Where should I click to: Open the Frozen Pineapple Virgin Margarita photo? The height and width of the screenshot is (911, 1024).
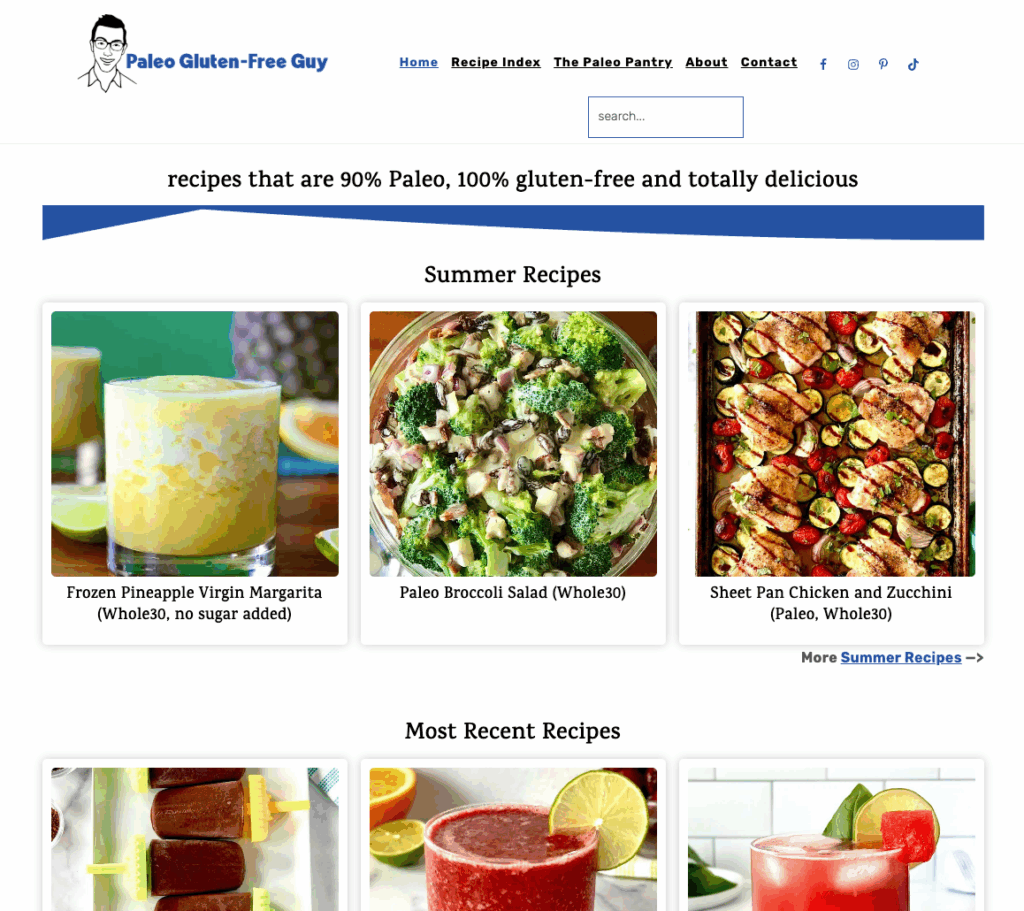tap(195, 443)
